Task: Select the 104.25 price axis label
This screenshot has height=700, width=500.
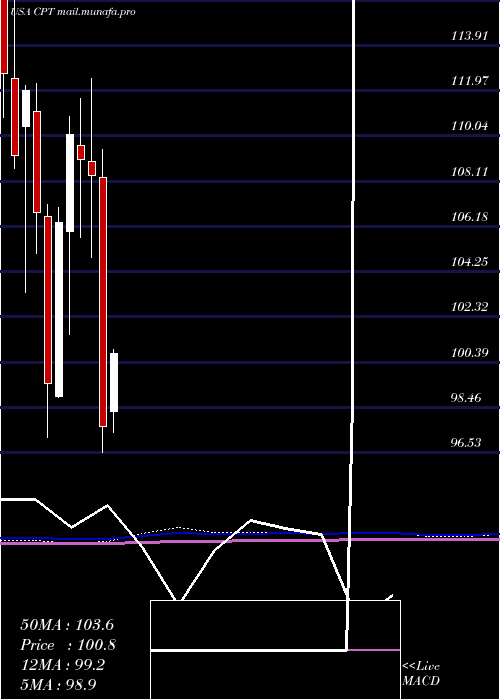Action: pyautogui.click(x=470, y=262)
